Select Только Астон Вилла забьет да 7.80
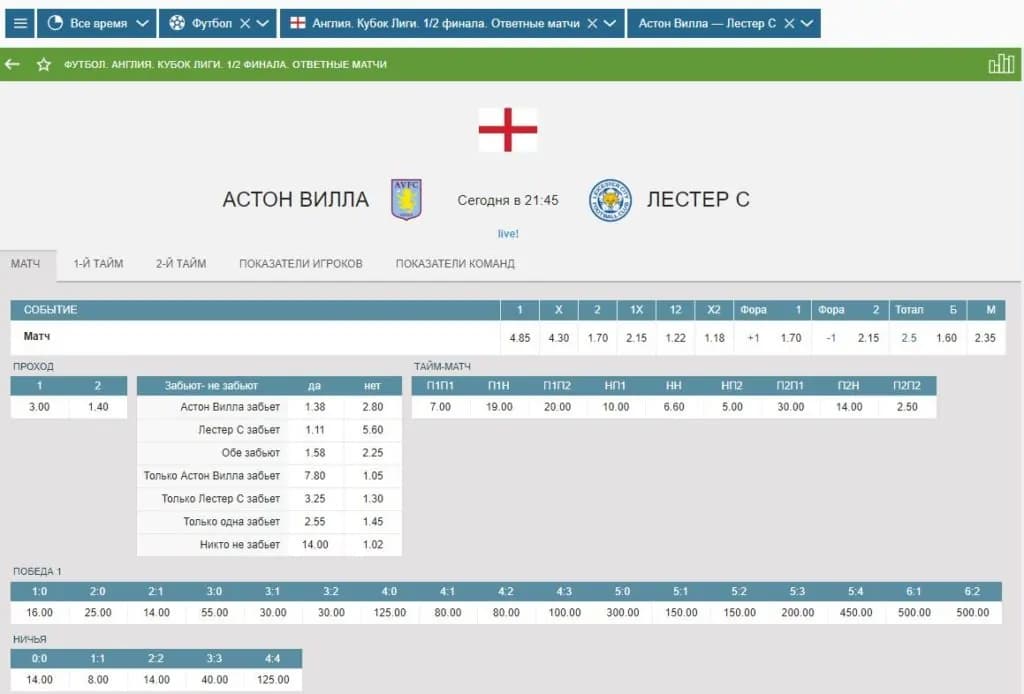This screenshot has height=694, width=1024. 315,475
